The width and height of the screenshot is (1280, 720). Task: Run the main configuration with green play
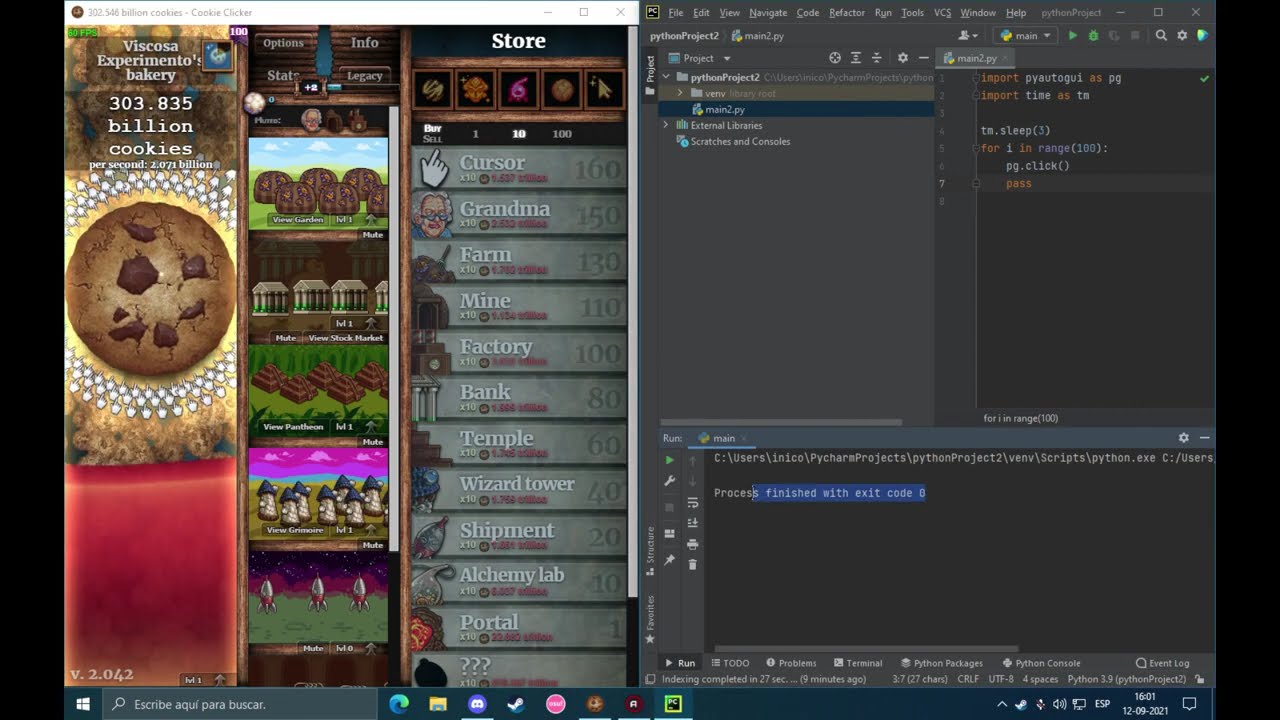pos(1073,35)
